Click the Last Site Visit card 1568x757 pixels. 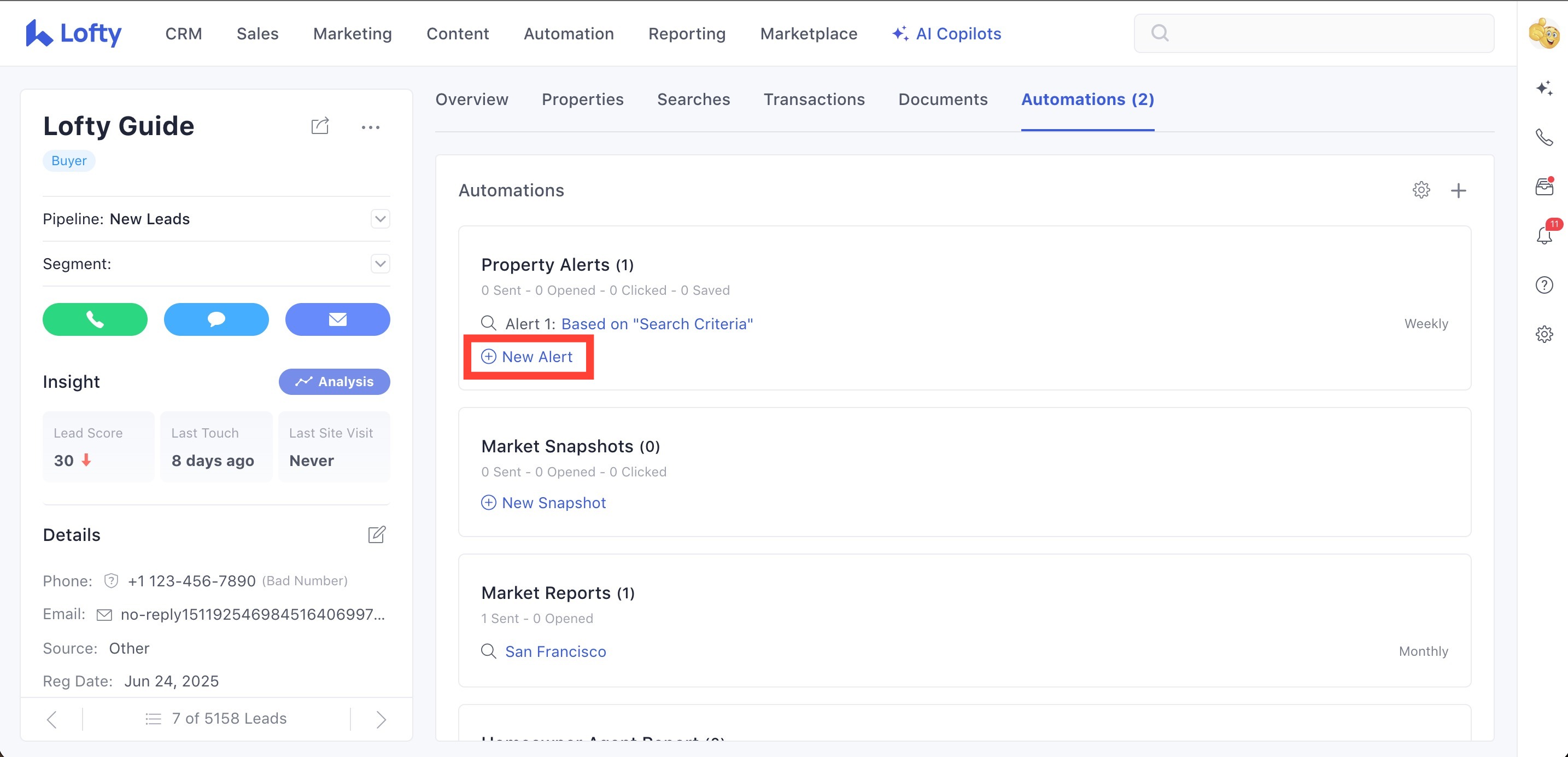click(334, 447)
